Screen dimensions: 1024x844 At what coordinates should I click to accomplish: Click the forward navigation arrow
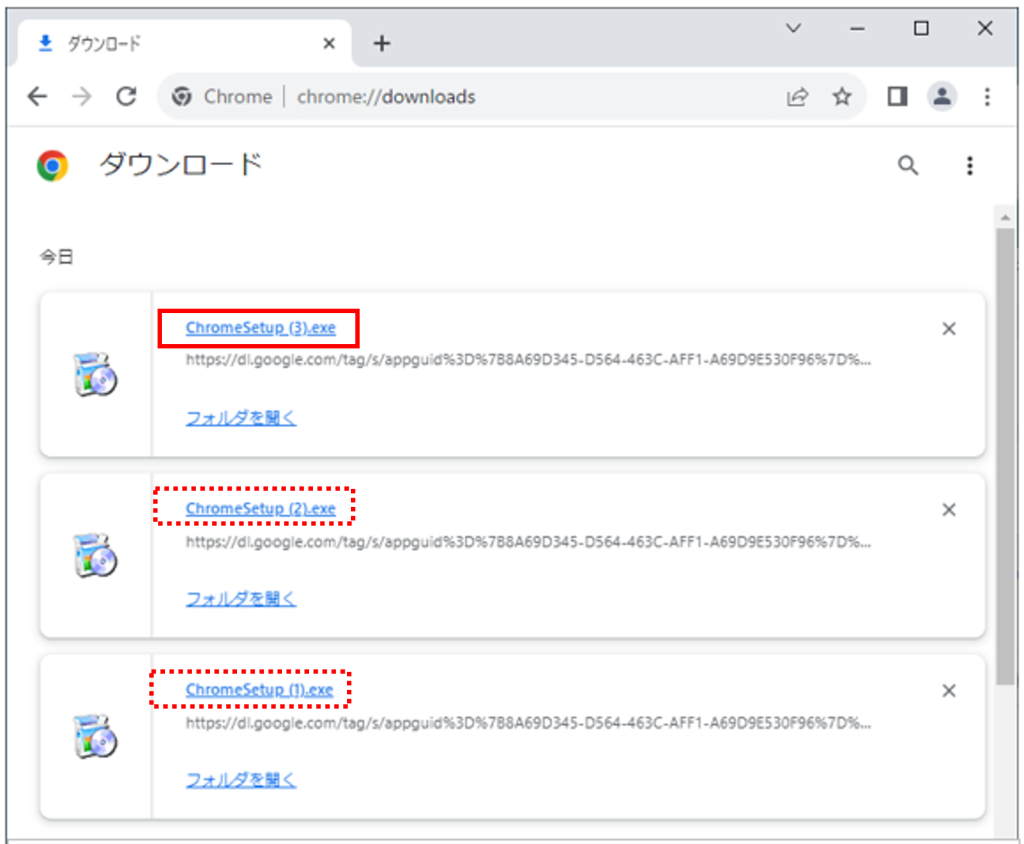[82, 97]
